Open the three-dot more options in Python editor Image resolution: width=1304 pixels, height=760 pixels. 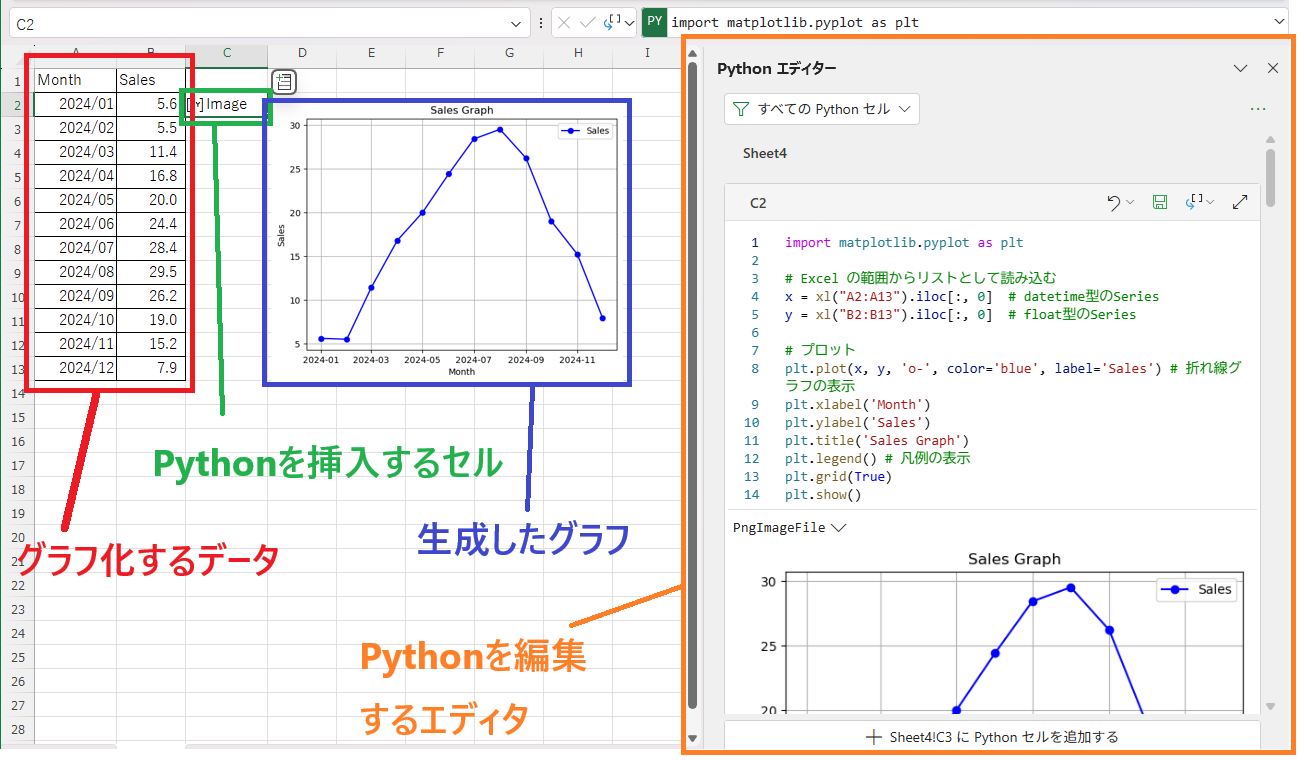click(x=1258, y=109)
